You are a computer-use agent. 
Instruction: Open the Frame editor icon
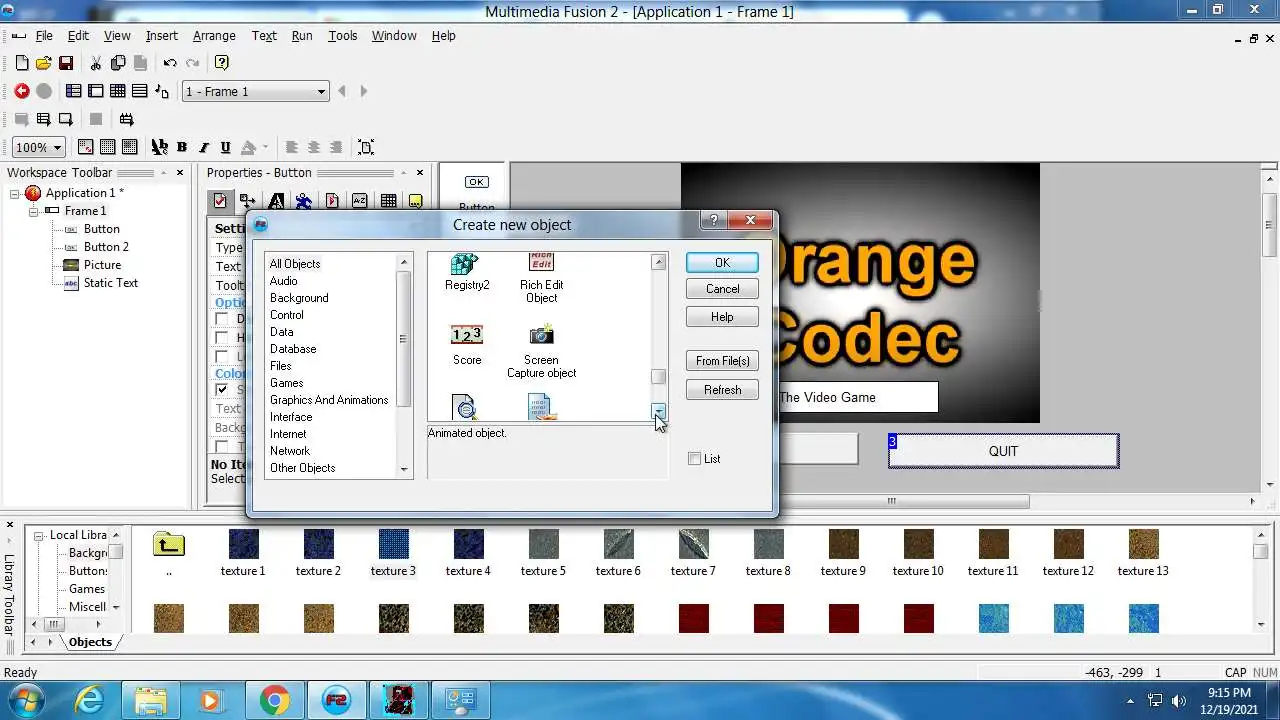(96, 91)
